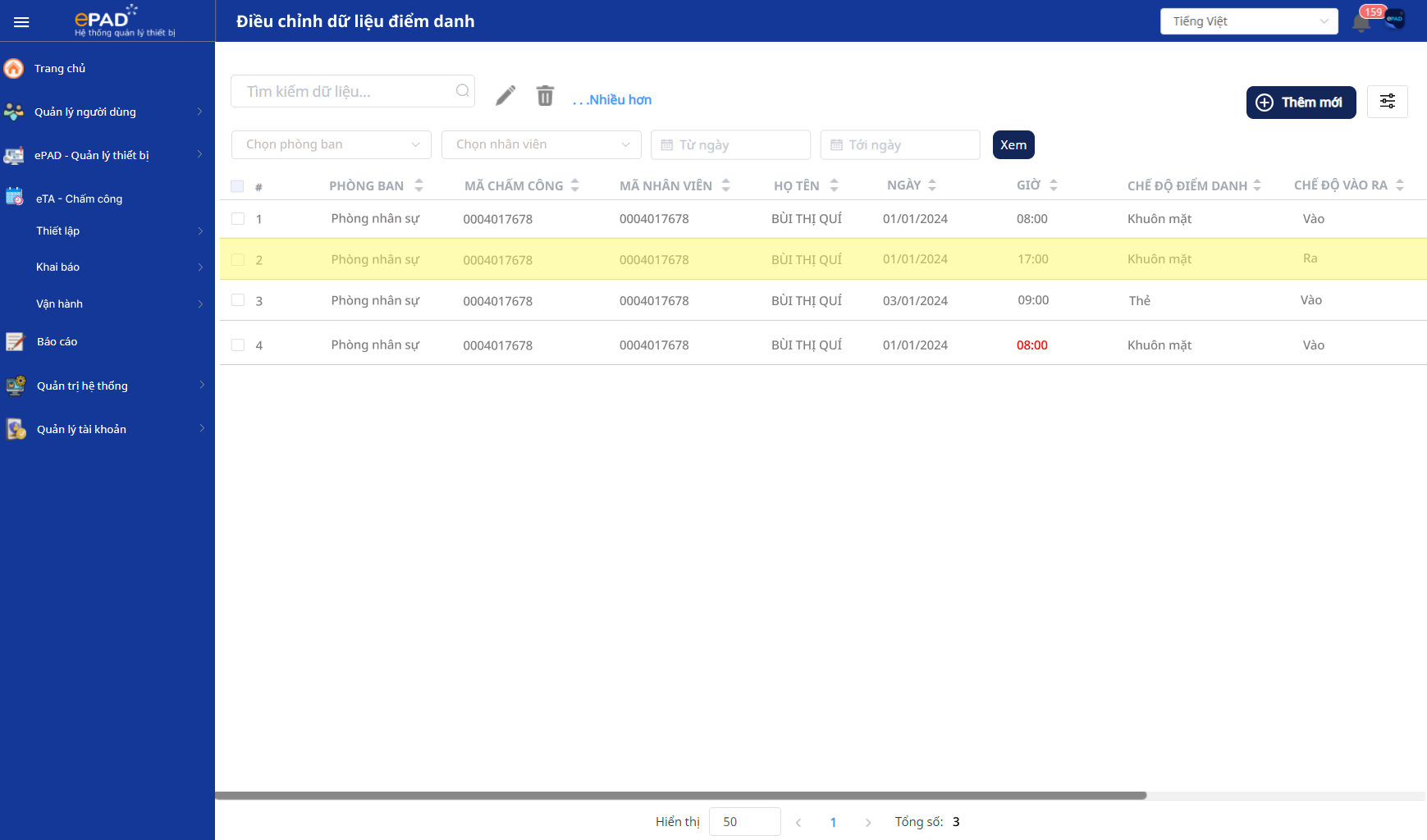The width and height of the screenshot is (1427, 840).
Task: Click the ePAD device management icon
Action: 14,155
